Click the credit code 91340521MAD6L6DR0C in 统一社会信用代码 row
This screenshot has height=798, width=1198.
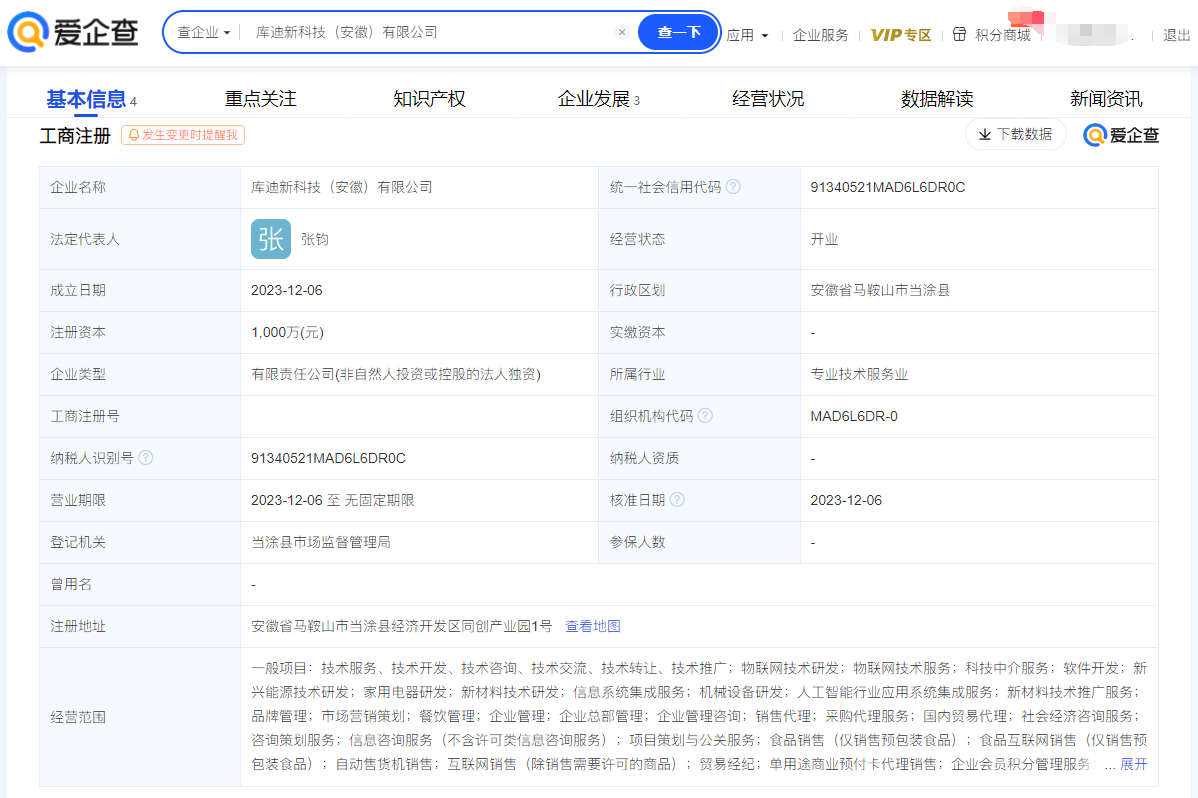point(888,187)
